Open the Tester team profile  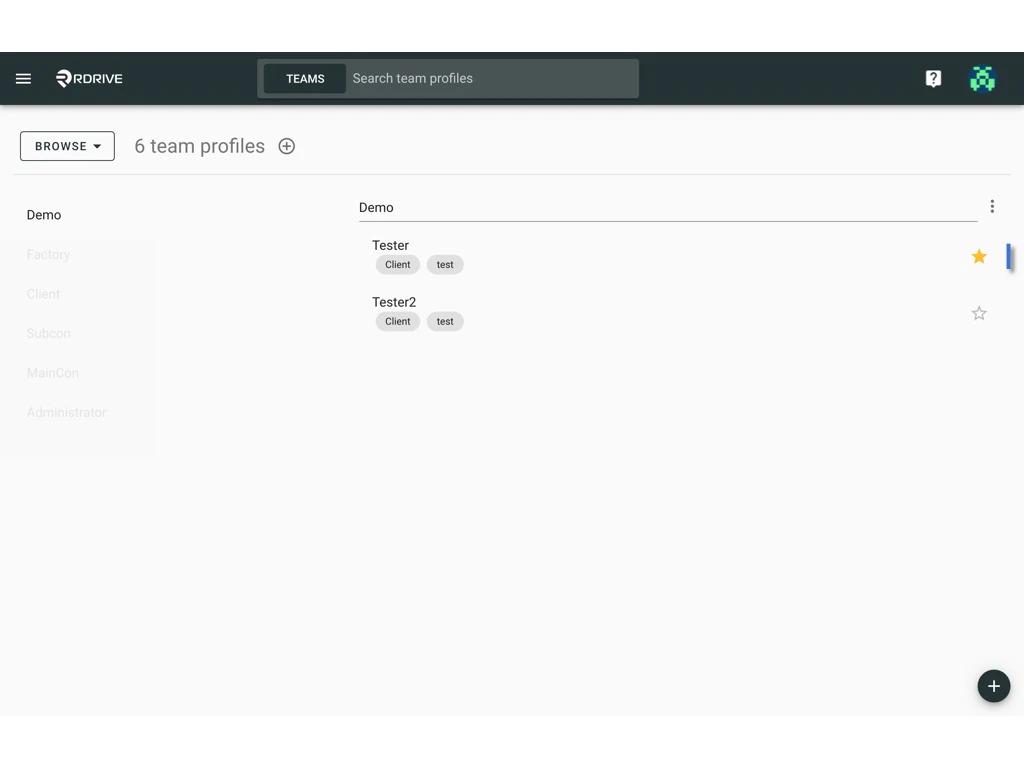coord(390,245)
